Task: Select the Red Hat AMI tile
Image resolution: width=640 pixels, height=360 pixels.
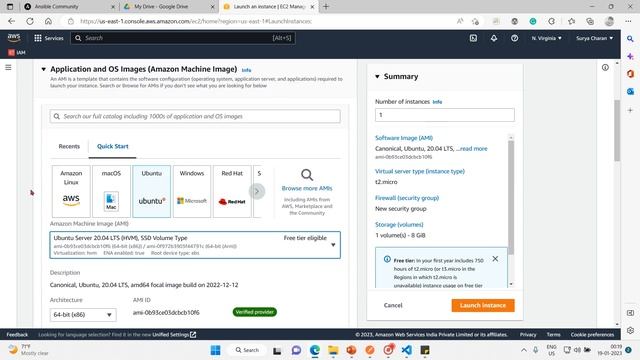Action: coord(232,191)
